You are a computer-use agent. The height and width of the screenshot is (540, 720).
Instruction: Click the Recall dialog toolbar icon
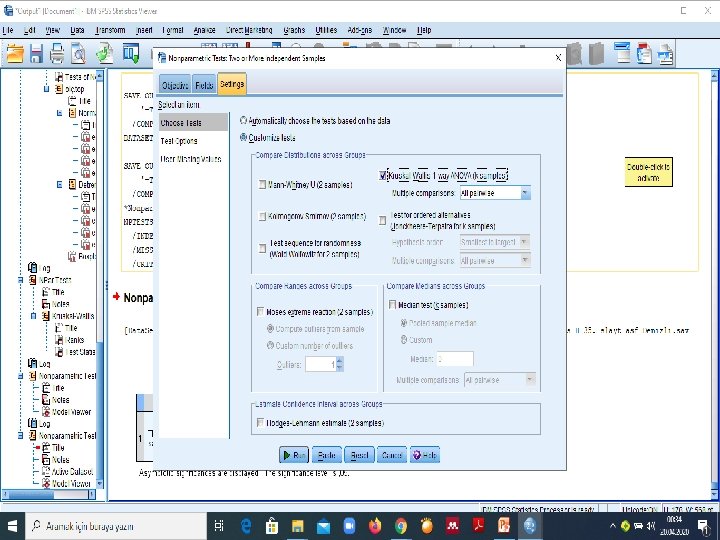[x=131, y=53]
